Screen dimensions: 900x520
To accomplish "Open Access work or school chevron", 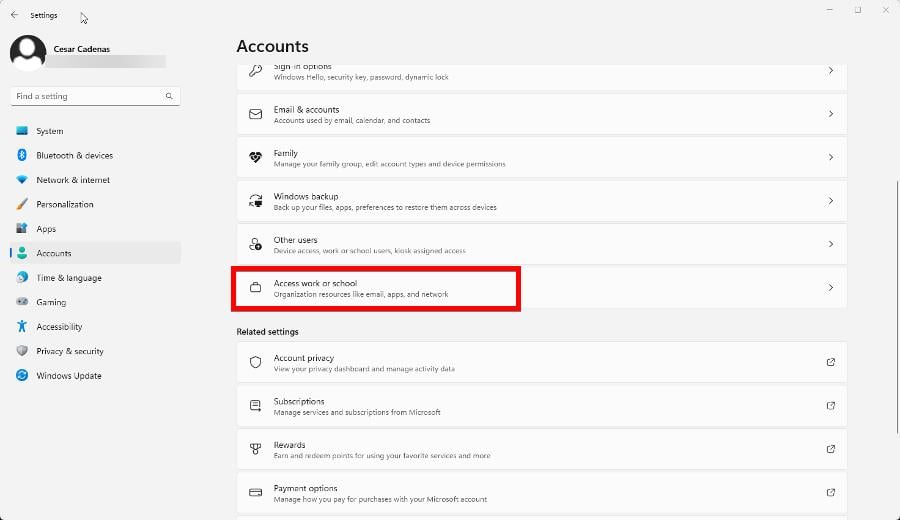I will [831, 288].
